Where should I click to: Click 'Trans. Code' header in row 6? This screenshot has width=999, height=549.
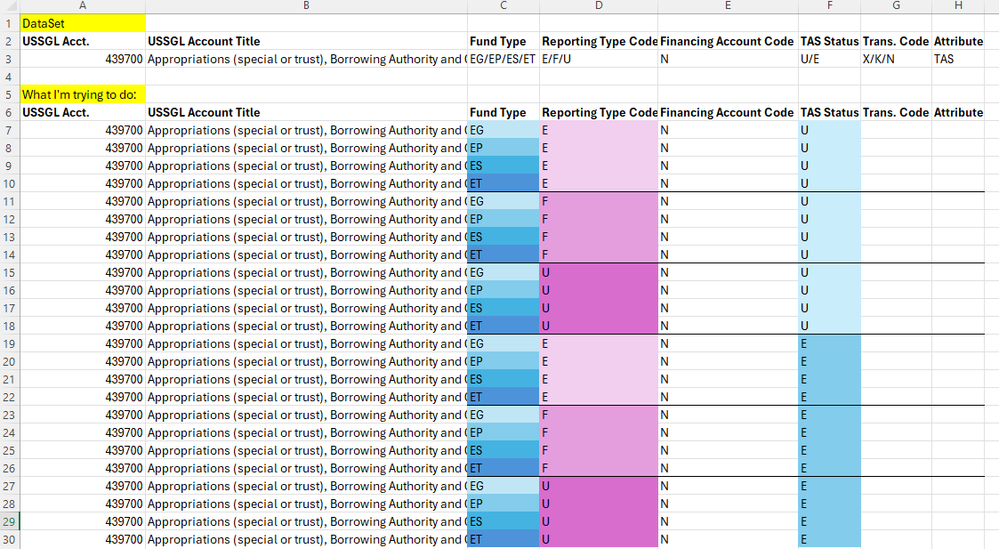[x=896, y=113]
